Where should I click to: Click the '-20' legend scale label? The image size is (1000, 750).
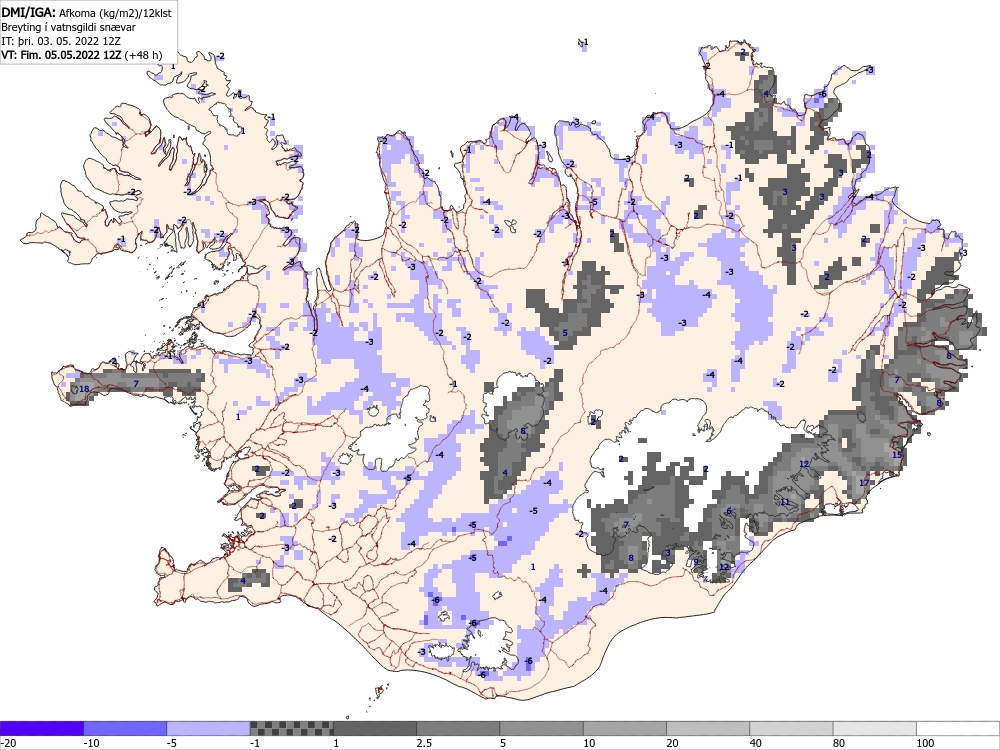[8, 743]
